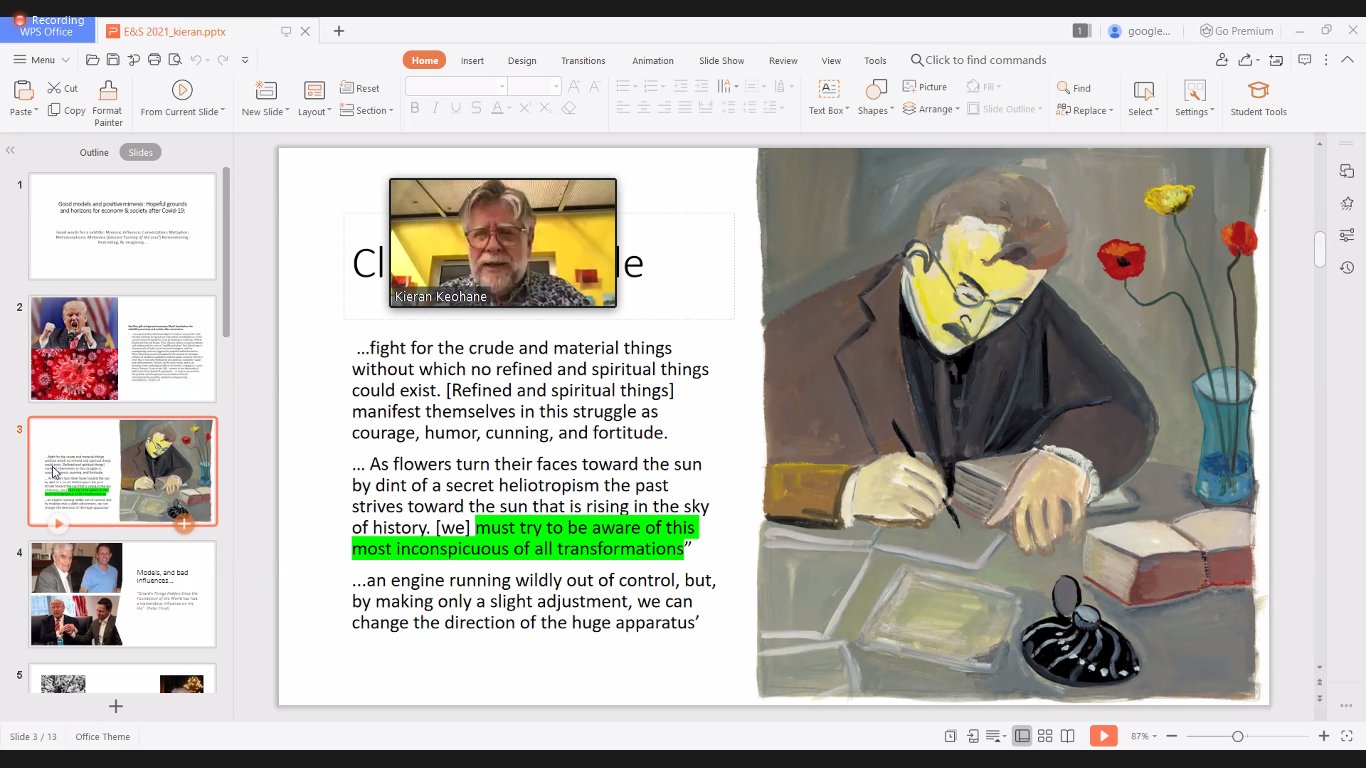Screen dimensions: 1366x768
Task: Click the Paste clipboard icon
Action: point(22,90)
